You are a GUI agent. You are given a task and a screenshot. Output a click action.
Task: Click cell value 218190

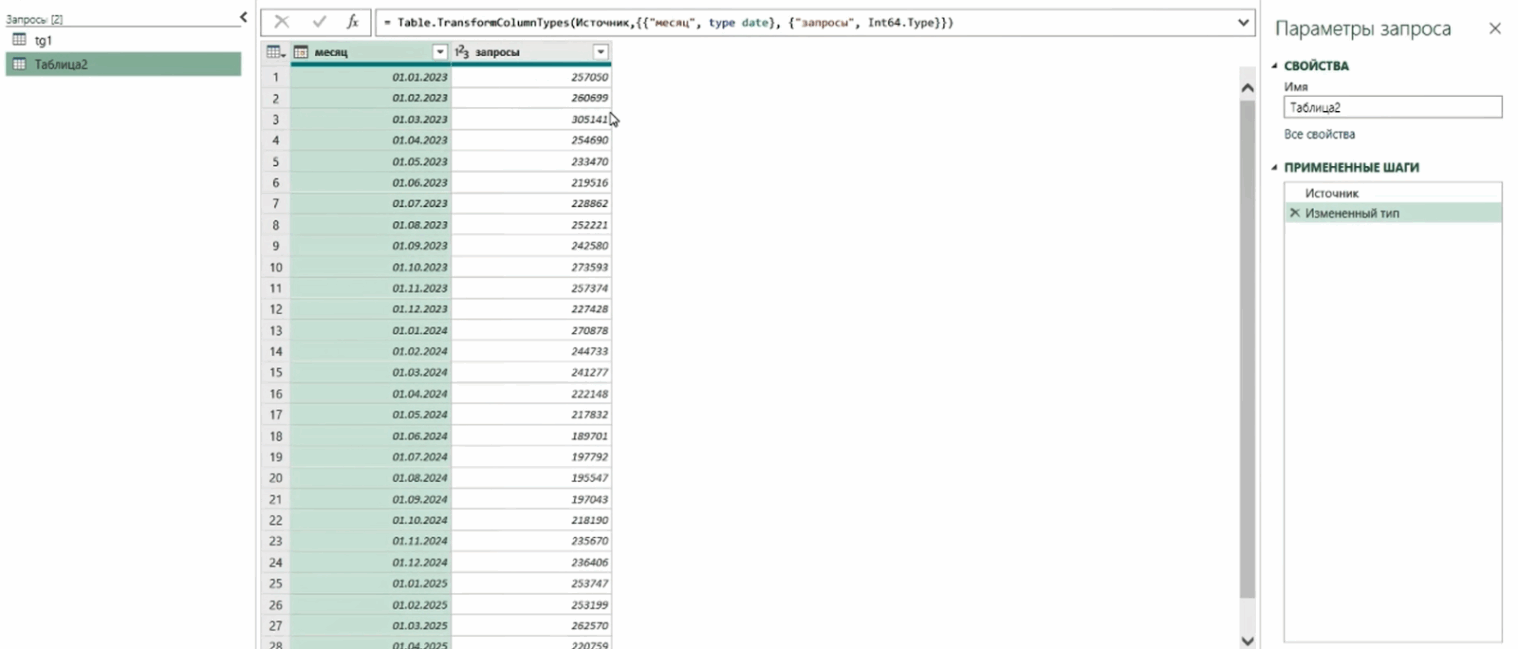[x=531, y=520]
